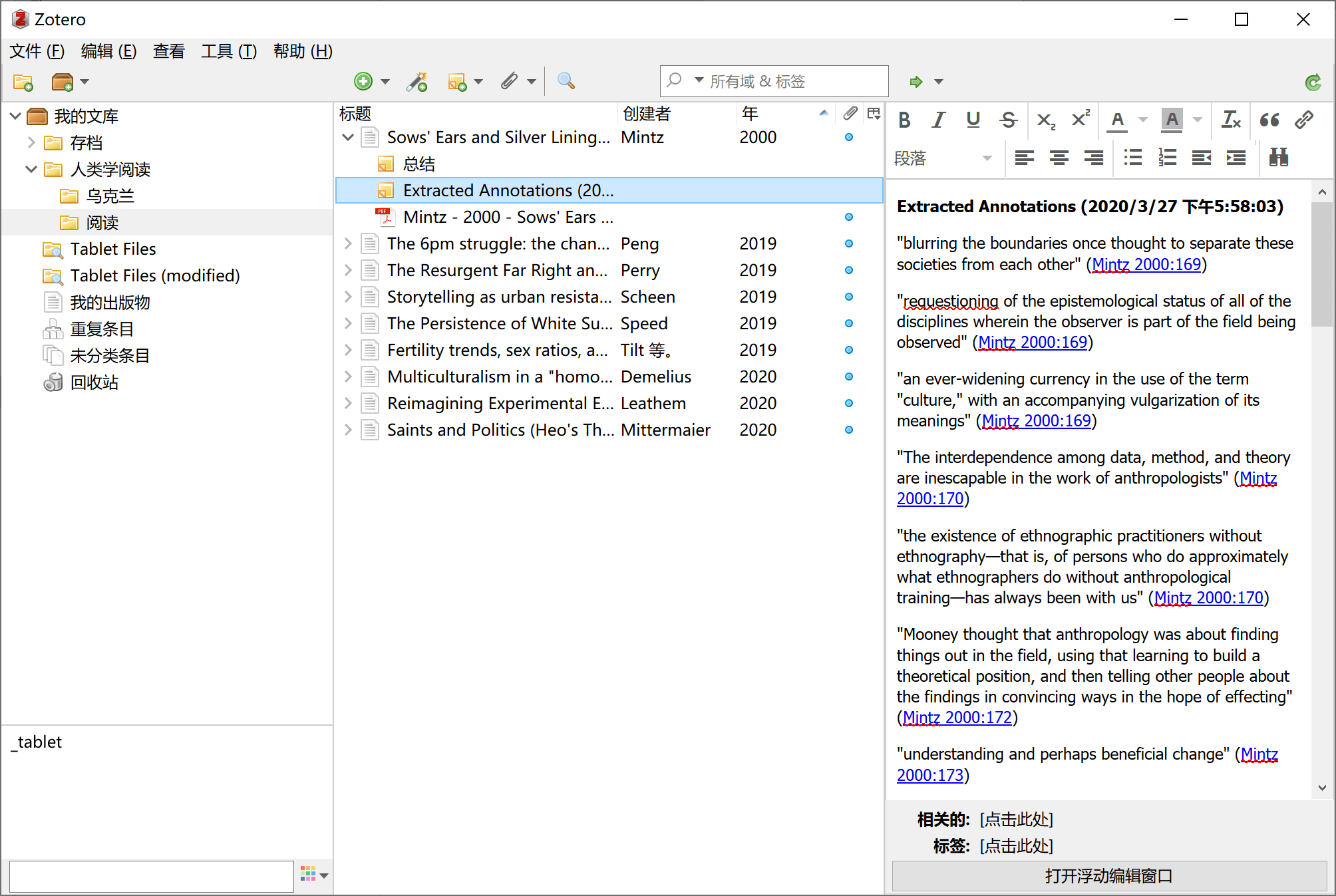Select the 总结 child note
This screenshot has height=896, width=1336.
pos(419,164)
